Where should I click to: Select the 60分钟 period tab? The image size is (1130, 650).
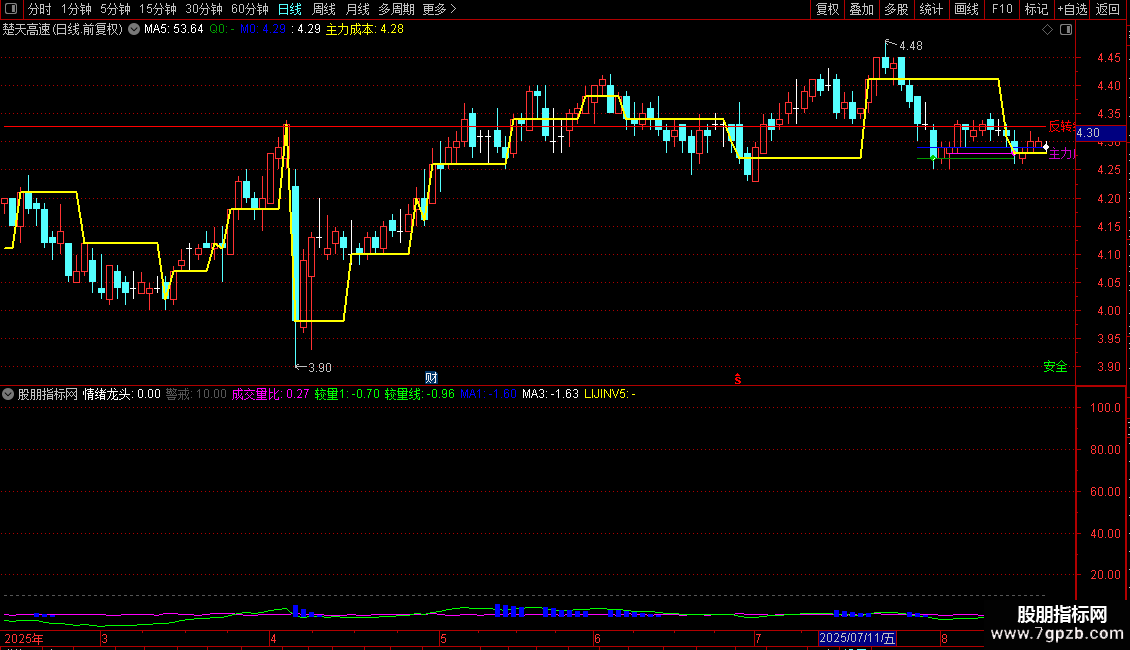(x=250, y=9)
